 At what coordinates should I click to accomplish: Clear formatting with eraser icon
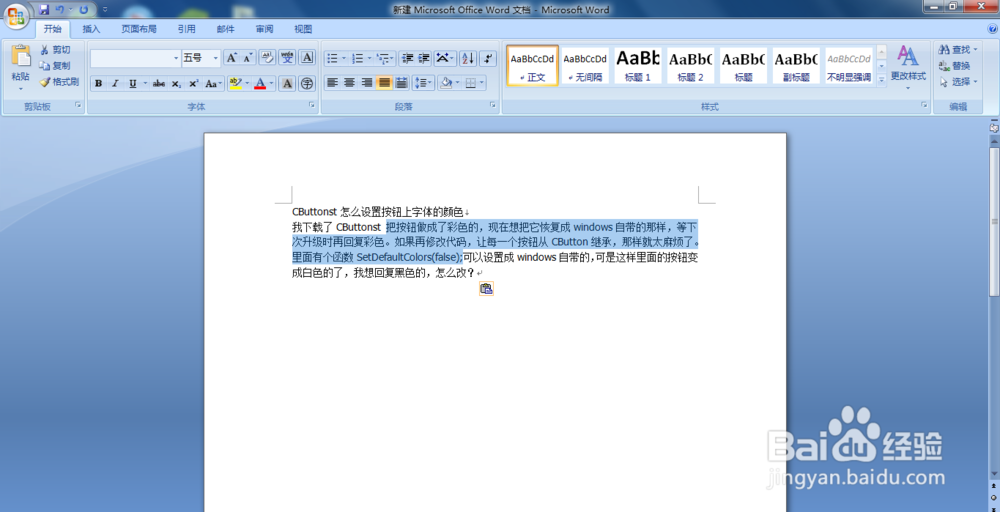coord(267,58)
